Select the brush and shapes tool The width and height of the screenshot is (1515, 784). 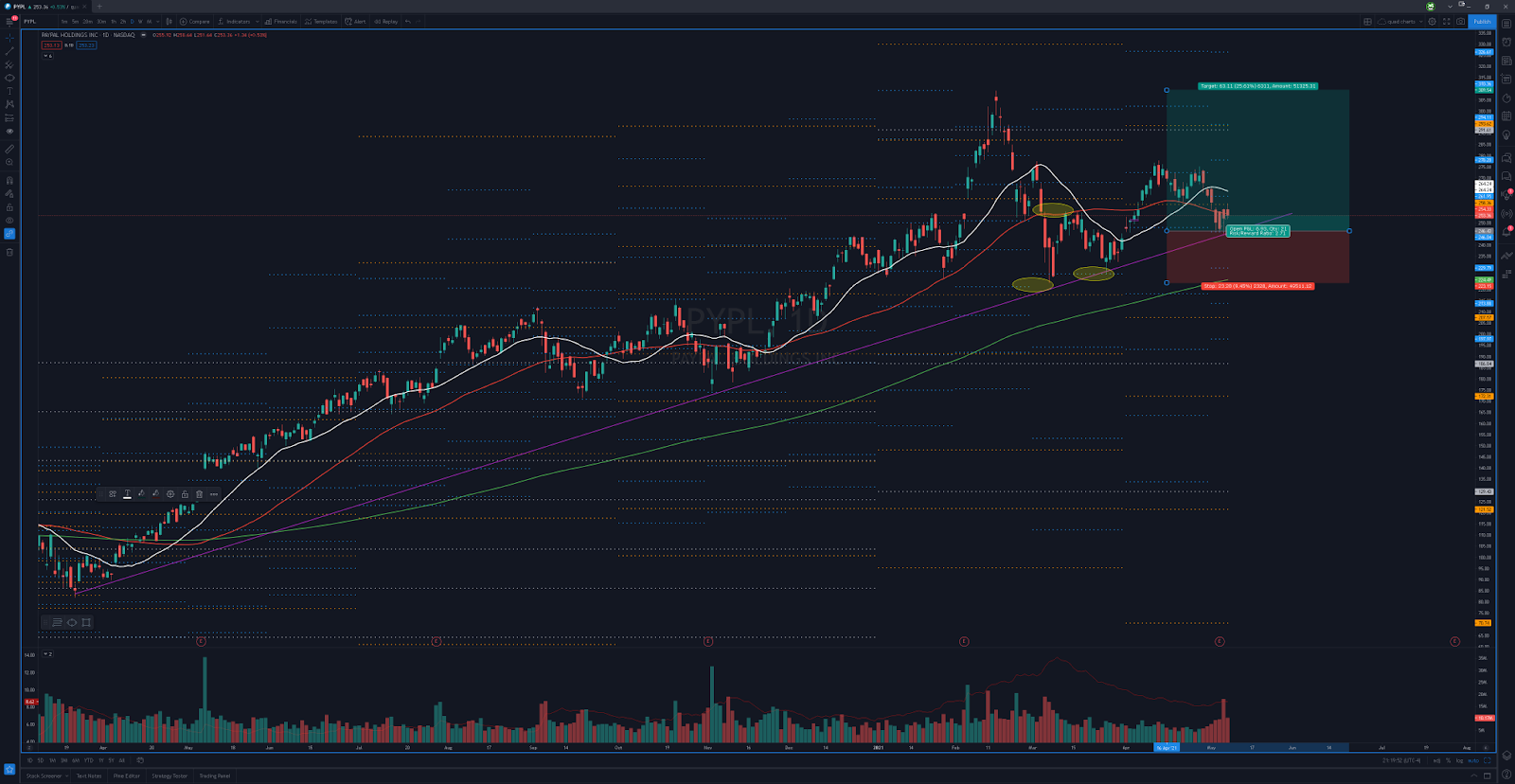[9, 78]
